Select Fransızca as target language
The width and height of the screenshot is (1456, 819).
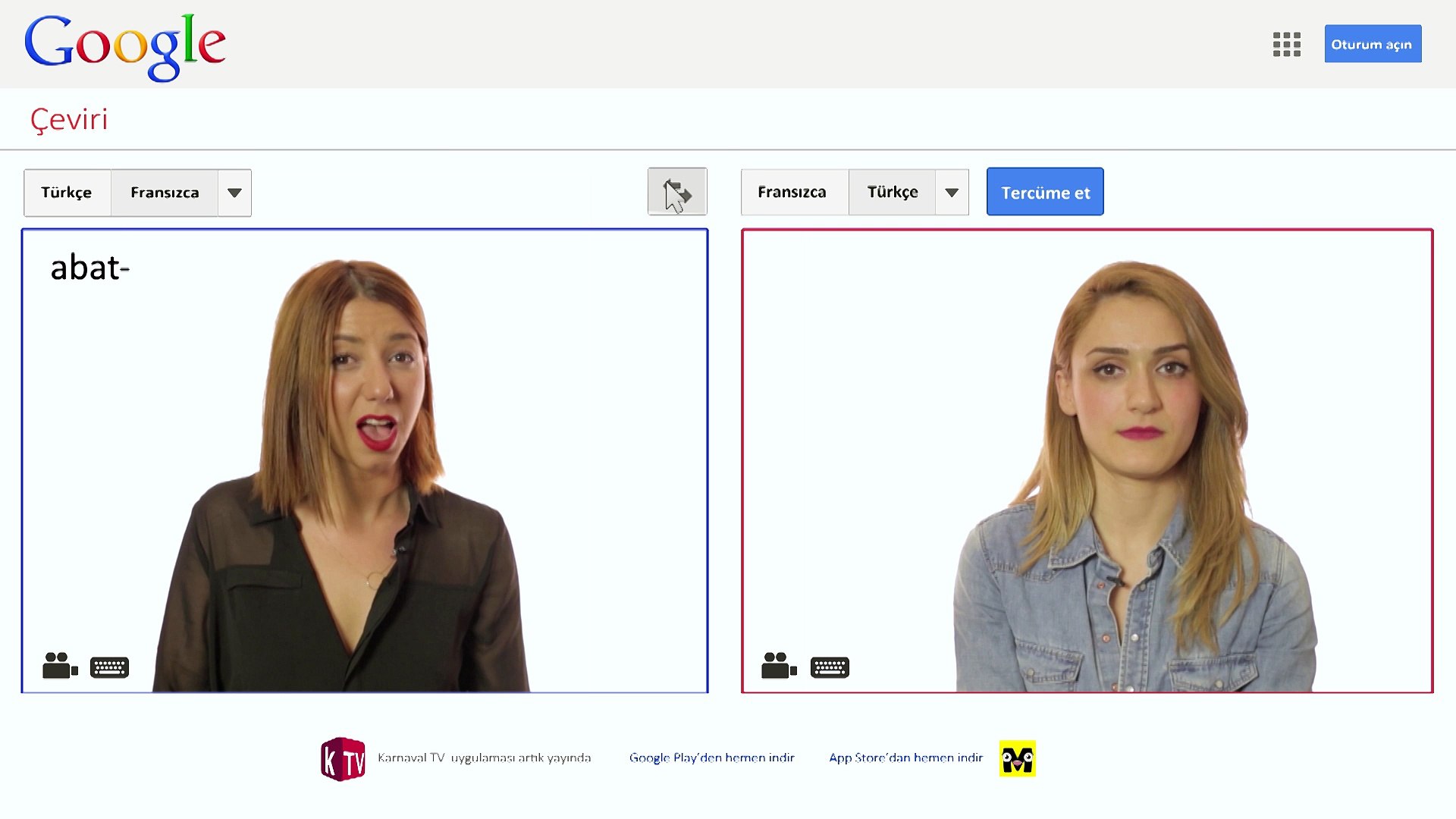(x=792, y=193)
